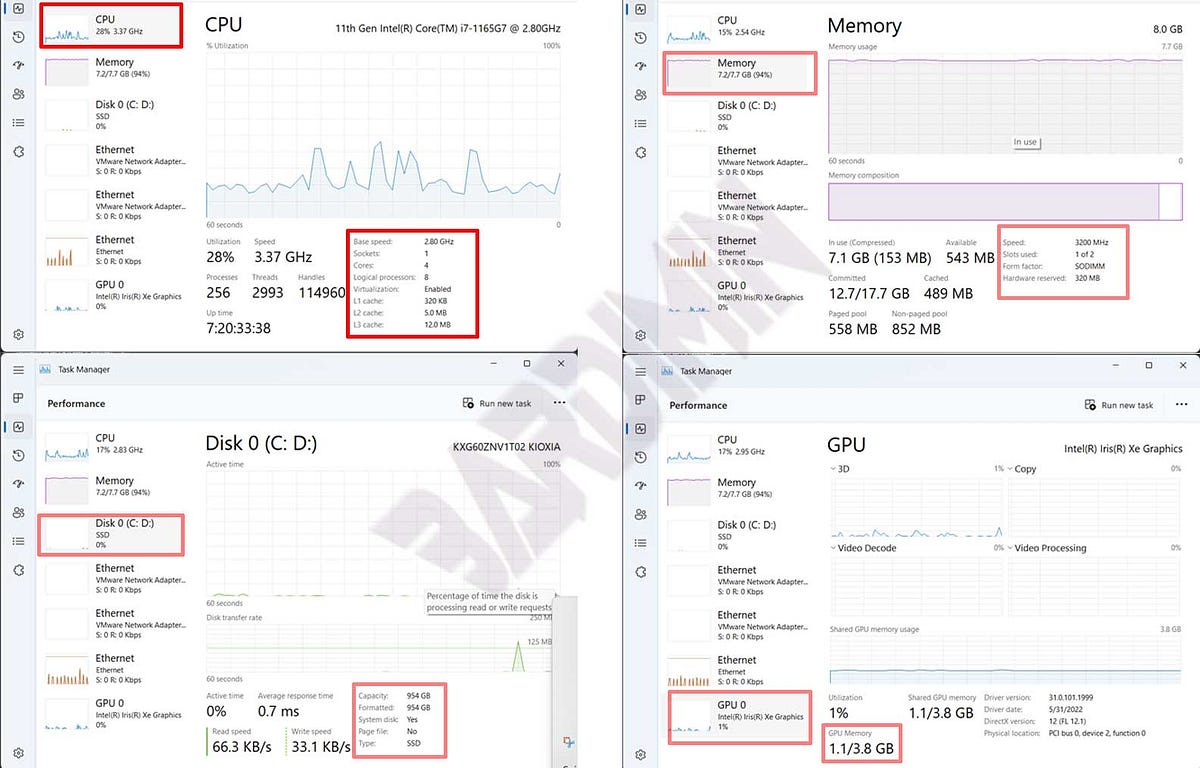Select Performance icon in Disk 0 window sidebar
The width and height of the screenshot is (1200, 768).
click(18, 427)
